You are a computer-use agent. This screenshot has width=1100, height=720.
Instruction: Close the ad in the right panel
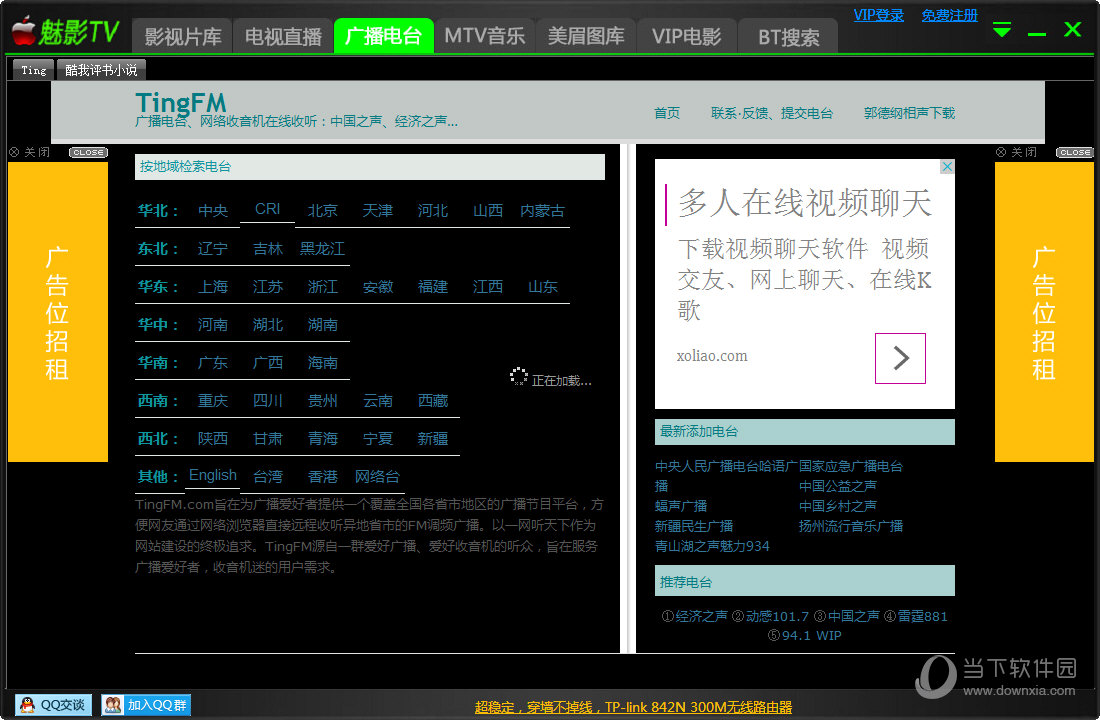pos(947,166)
